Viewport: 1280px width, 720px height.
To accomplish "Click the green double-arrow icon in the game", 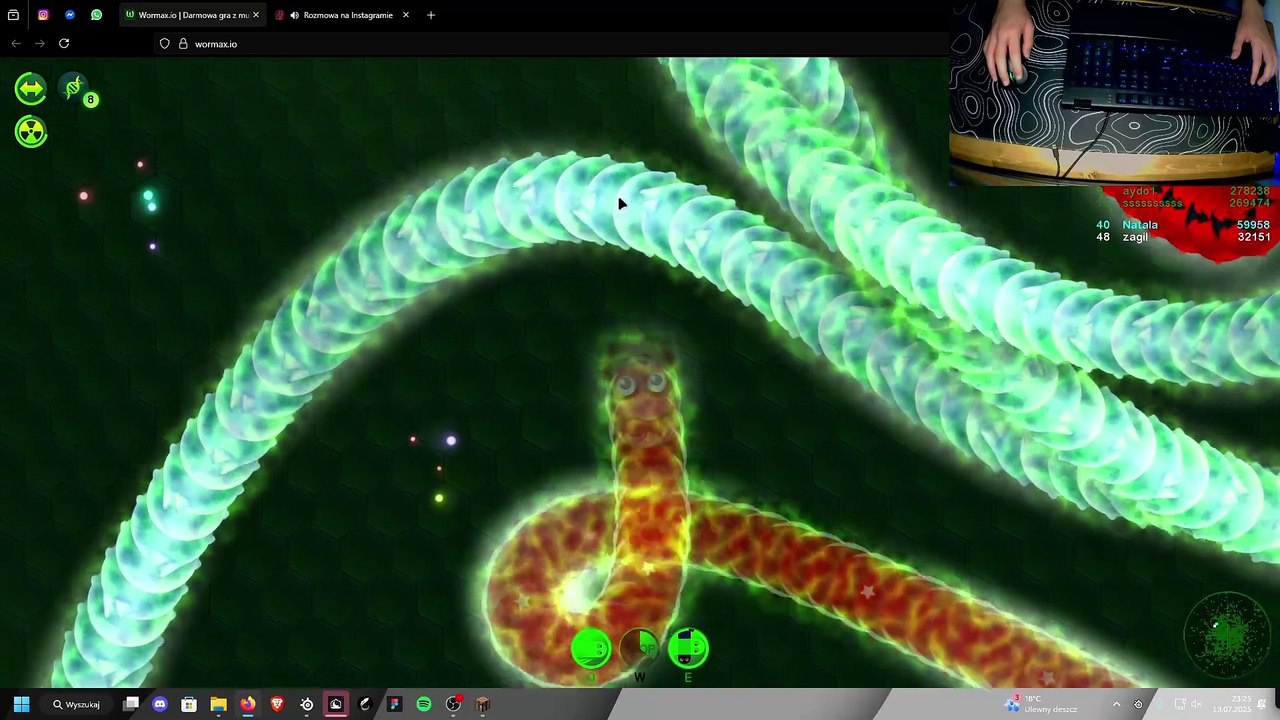I will (x=30, y=89).
